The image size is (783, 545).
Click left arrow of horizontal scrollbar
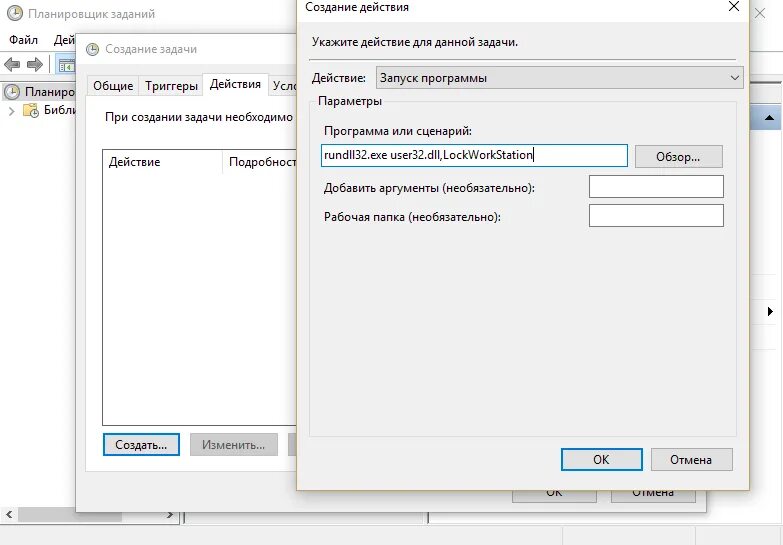(x=9, y=514)
